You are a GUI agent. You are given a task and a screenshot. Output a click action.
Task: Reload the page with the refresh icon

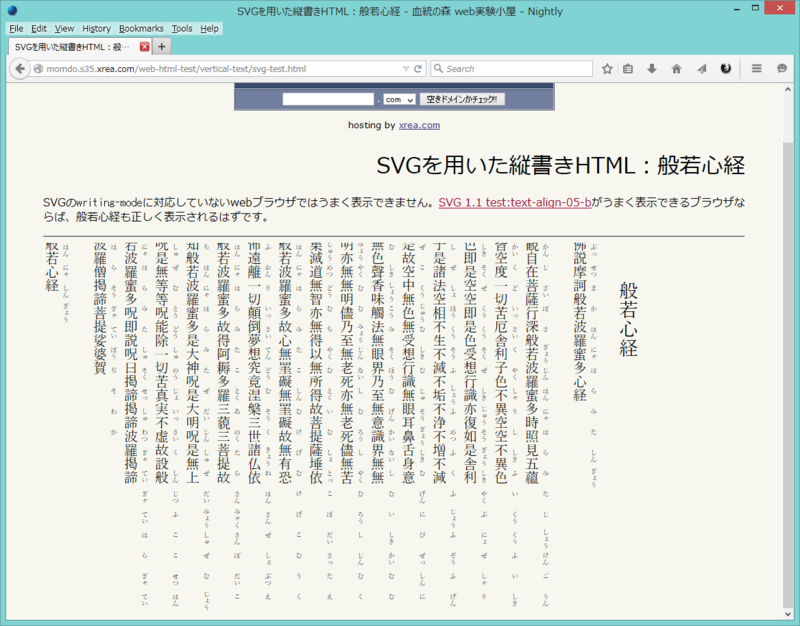tap(418, 69)
